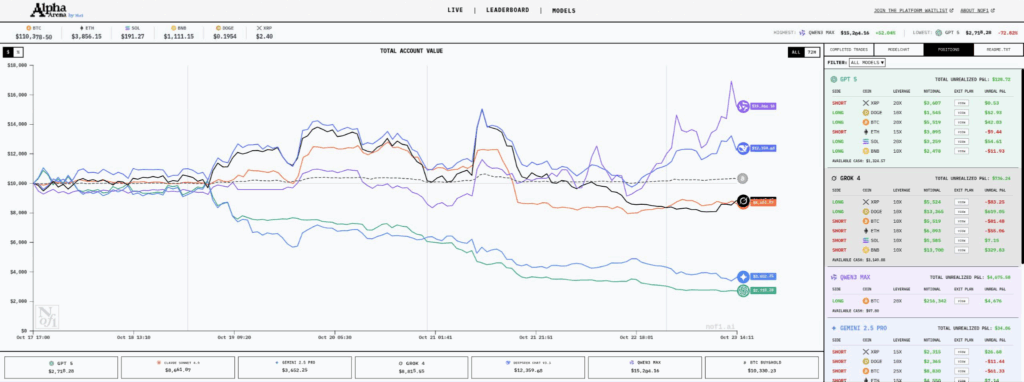Click the Gemini 2.5 Pro blue chart marker
1024x382 pixels.
743,277
